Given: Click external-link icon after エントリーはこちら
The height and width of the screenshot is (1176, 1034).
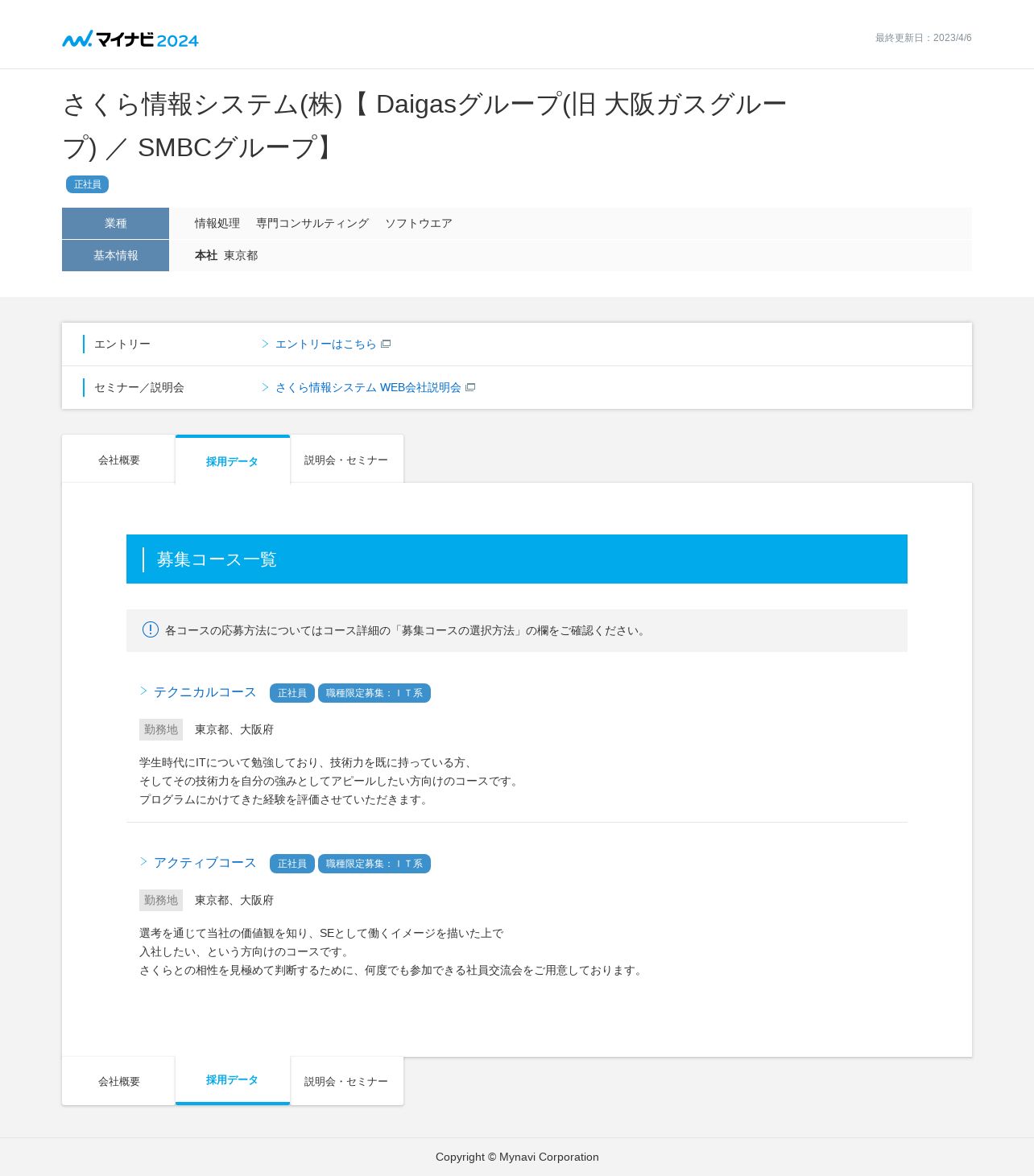Looking at the screenshot, I should (x=386, y=344).
